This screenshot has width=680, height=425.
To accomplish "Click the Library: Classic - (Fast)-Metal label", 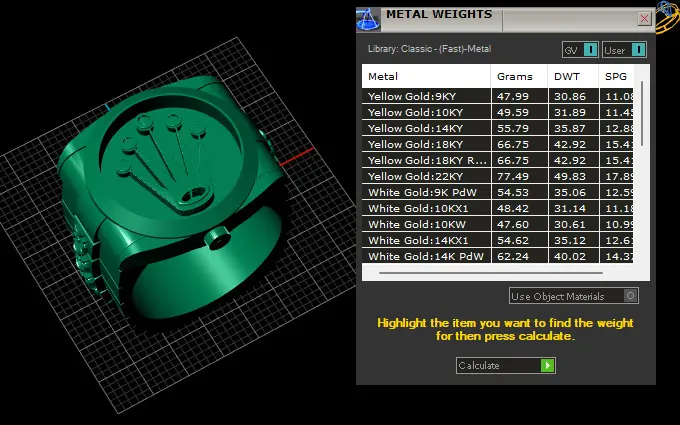I will click(x=429, y=49).
